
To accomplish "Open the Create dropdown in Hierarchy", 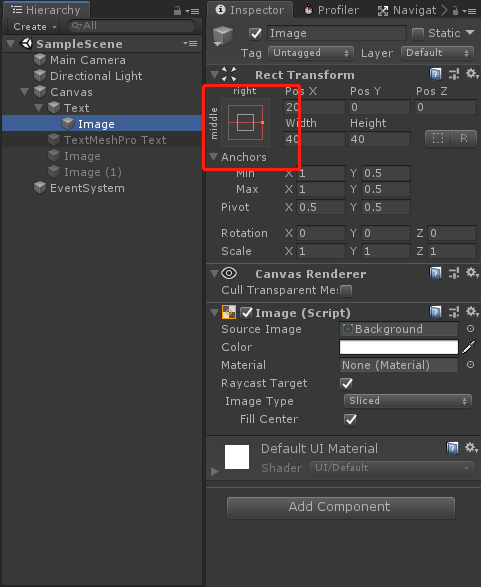I will 34,27.
